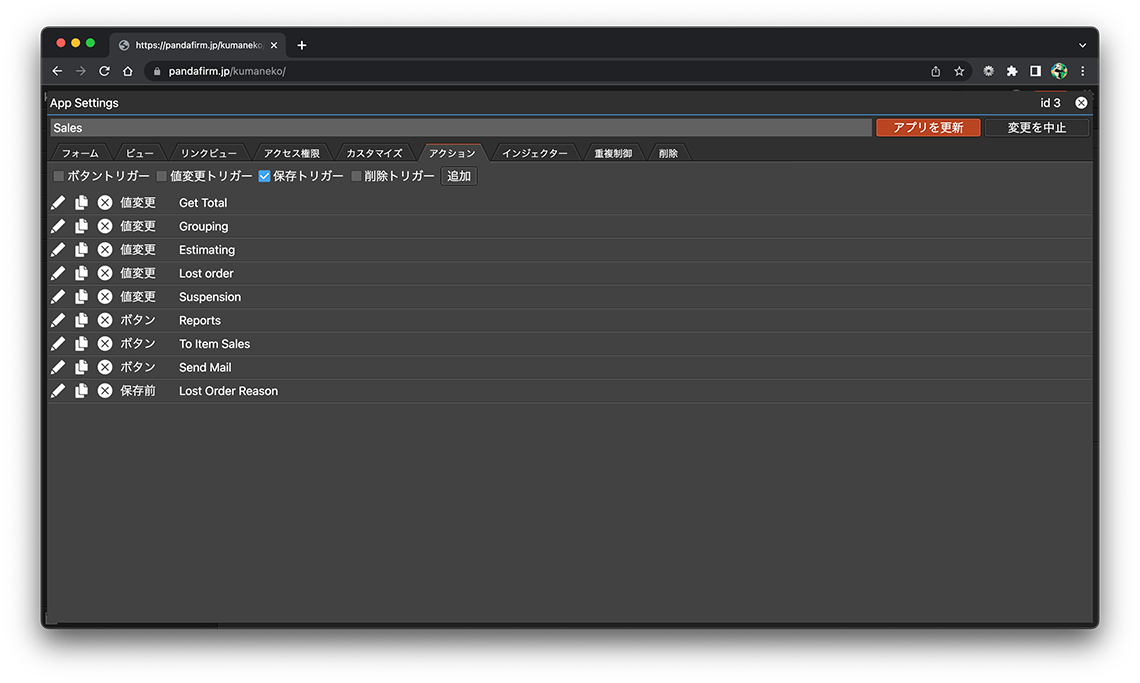Enable the ボタントリガー checkbox
This screenshot has width=1140, height=683.
coord(59,176)
